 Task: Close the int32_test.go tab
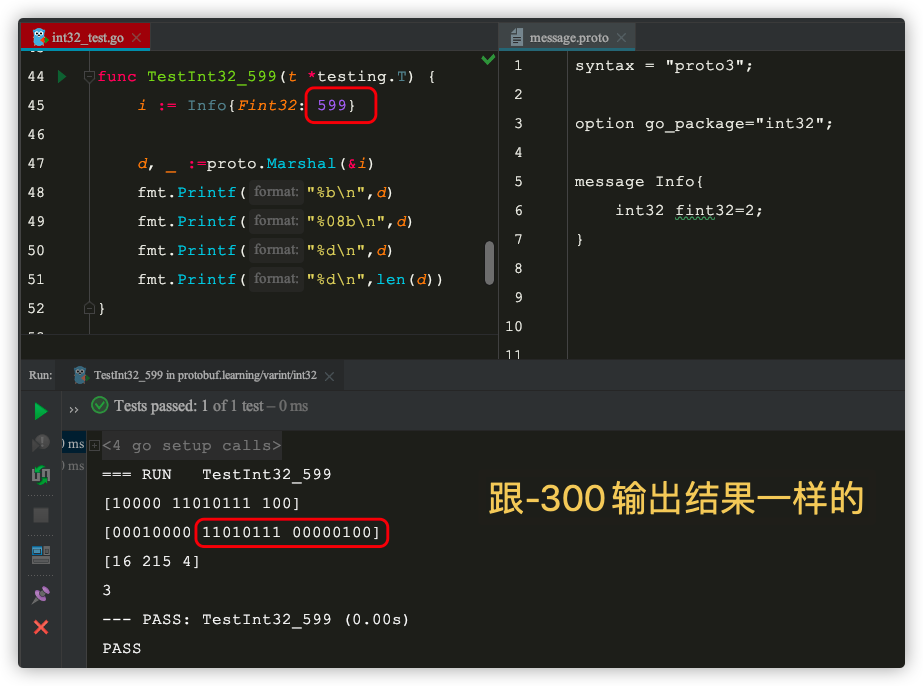point(137,38)
